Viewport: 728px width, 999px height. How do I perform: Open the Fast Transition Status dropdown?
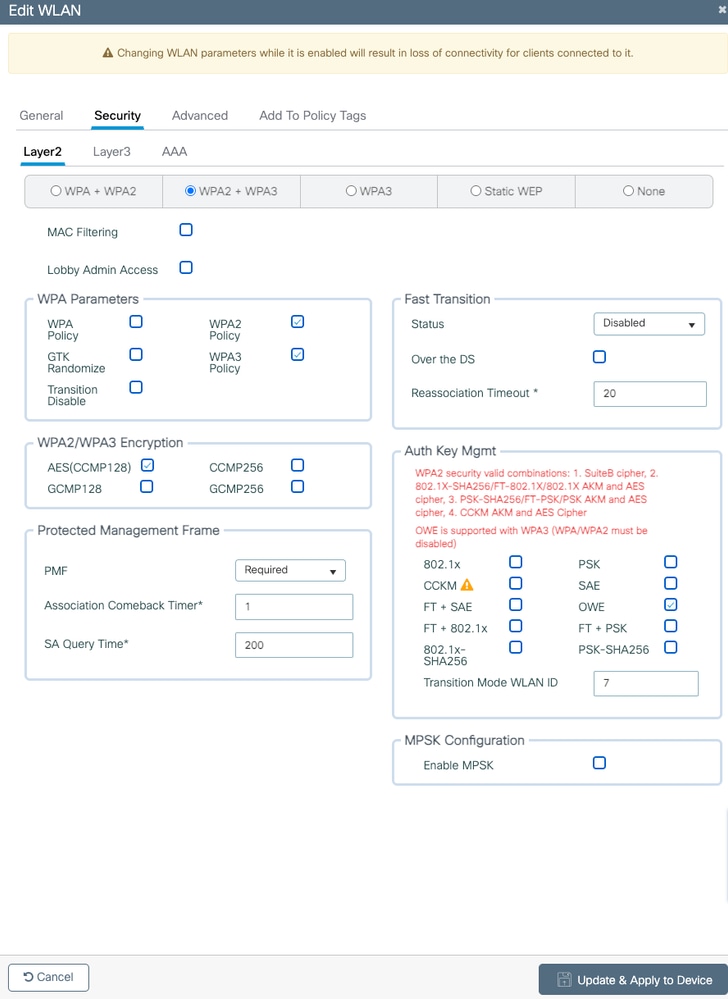pos(649,324)
